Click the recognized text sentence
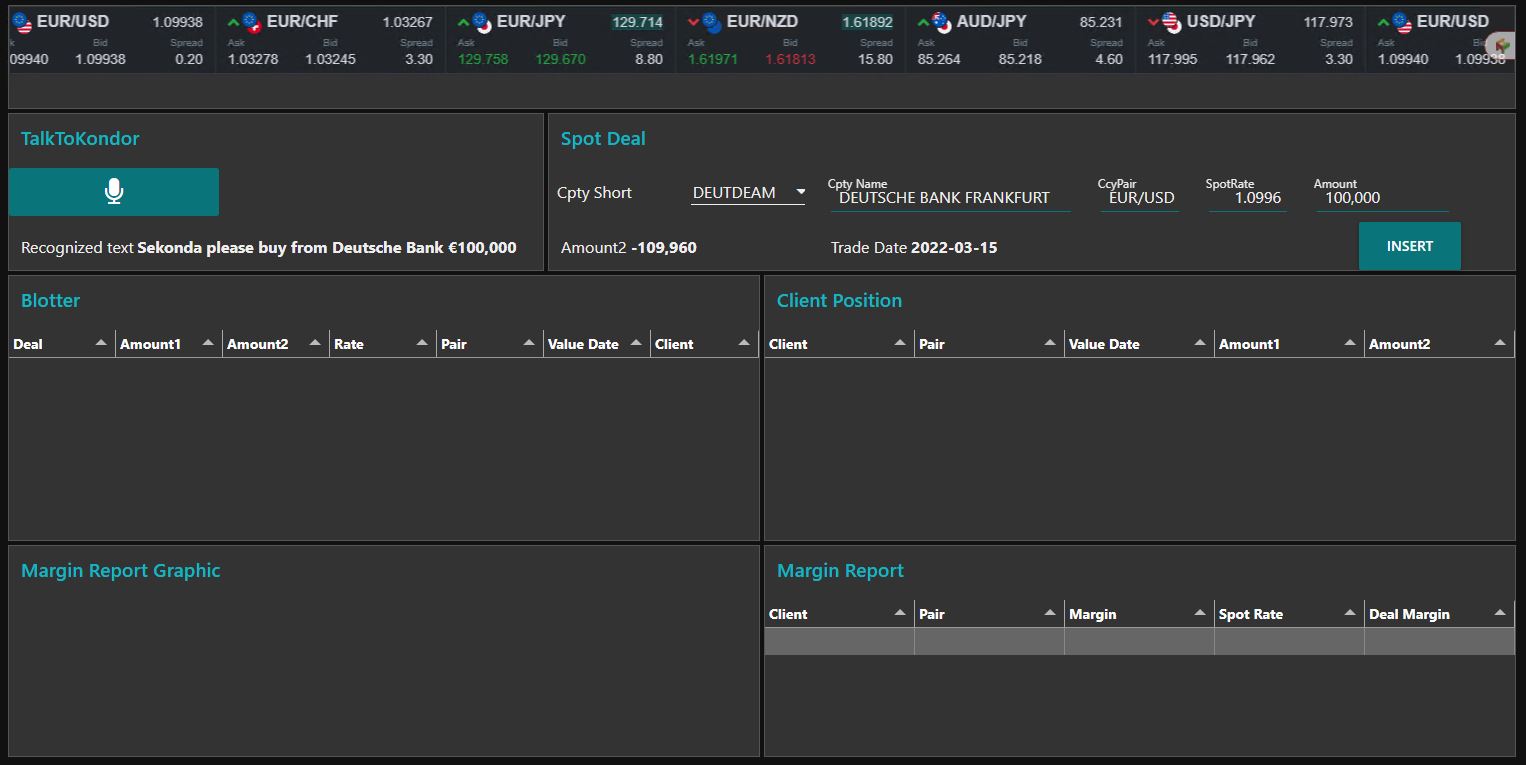Image resolution: width=1526 pixels, height=765 pixels. tap(327, 247)
